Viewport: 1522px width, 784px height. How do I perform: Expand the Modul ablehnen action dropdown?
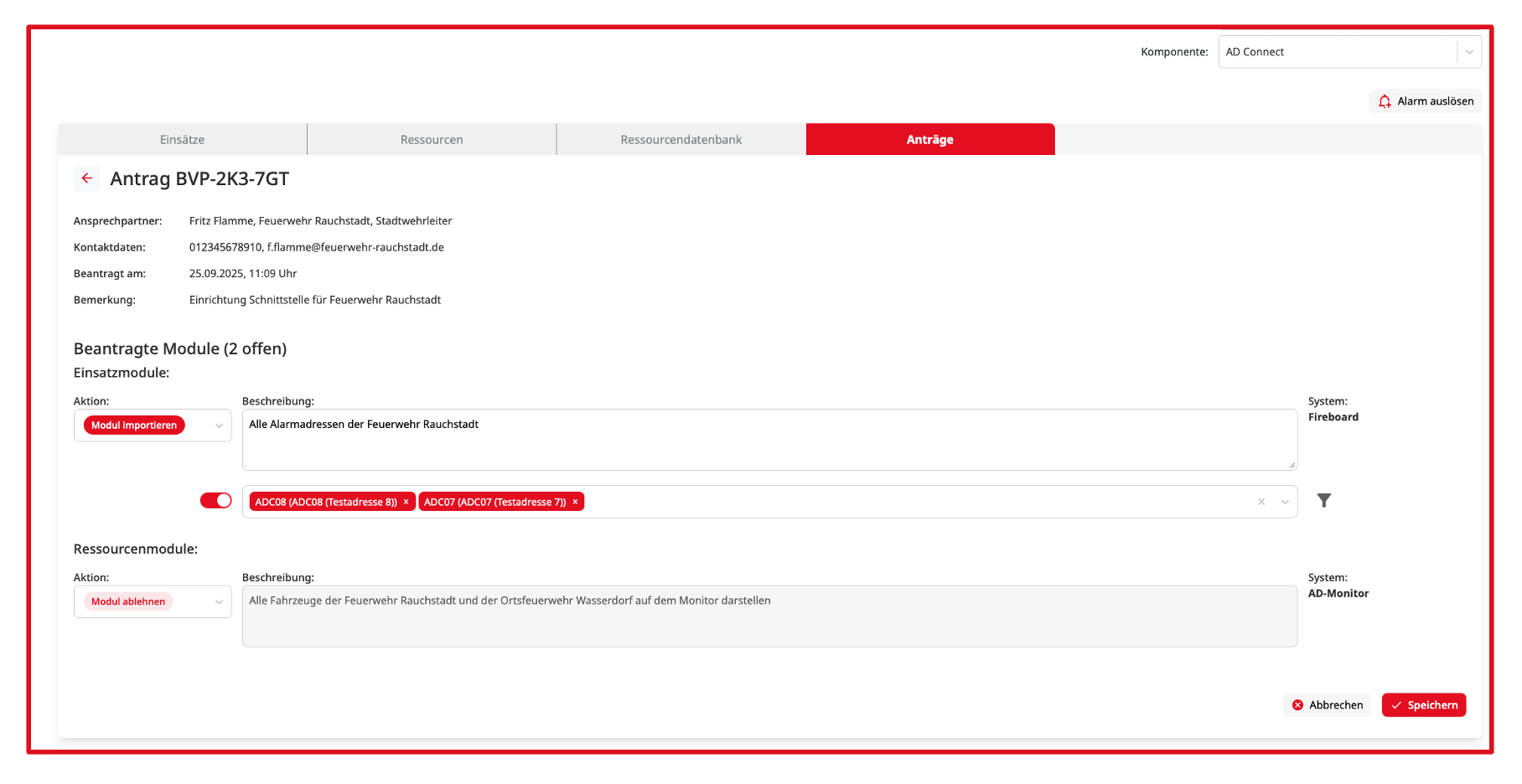219,601
